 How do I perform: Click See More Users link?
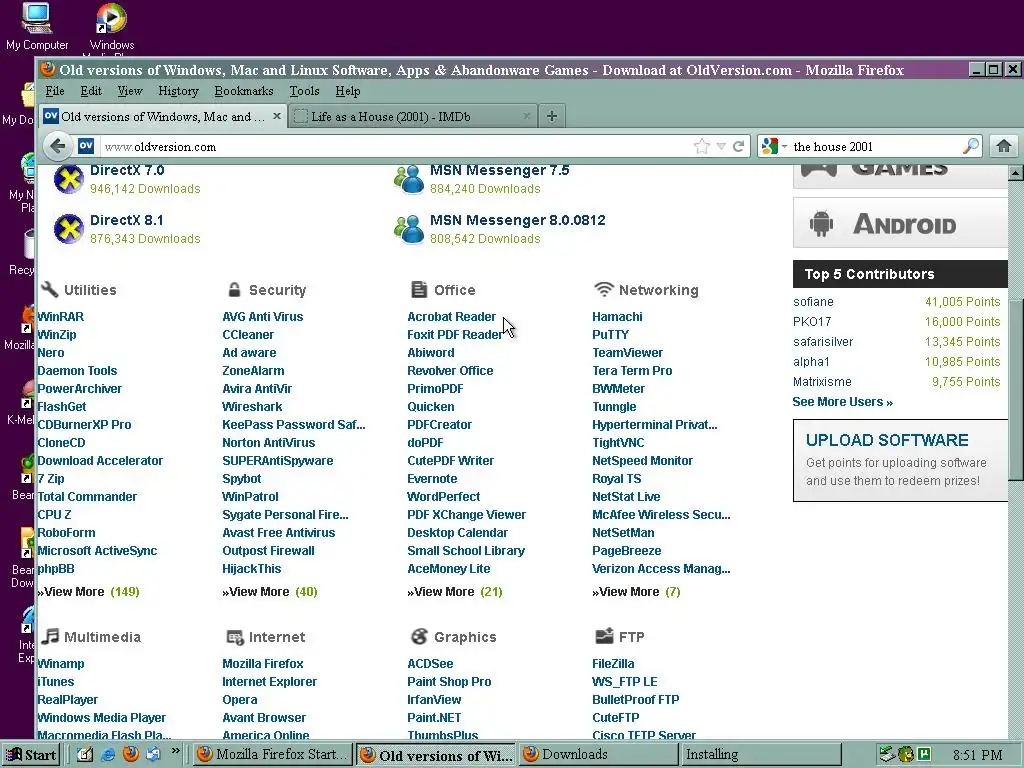pos(842,402)
